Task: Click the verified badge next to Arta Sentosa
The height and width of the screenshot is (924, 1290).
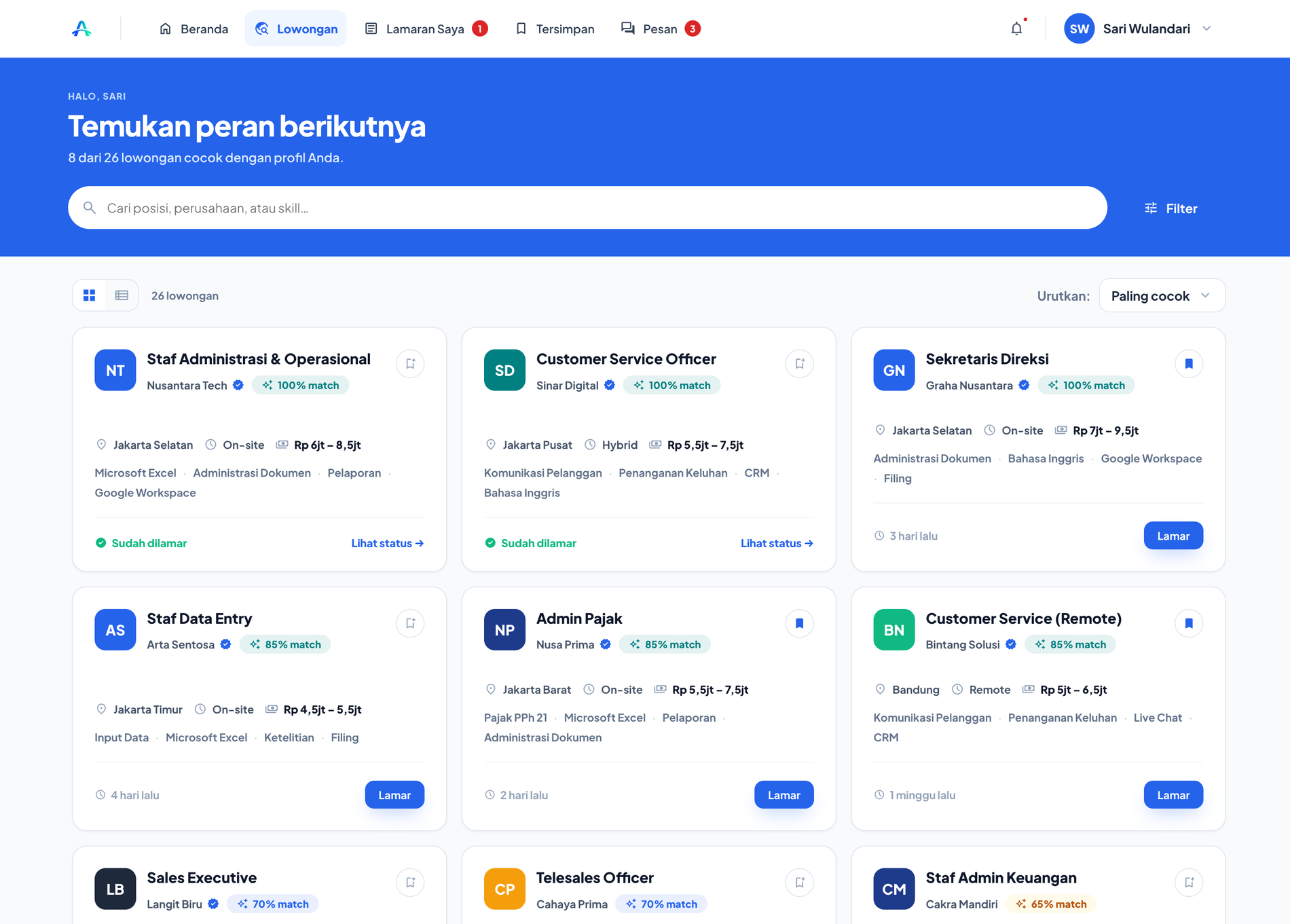Action: point(225,644)
